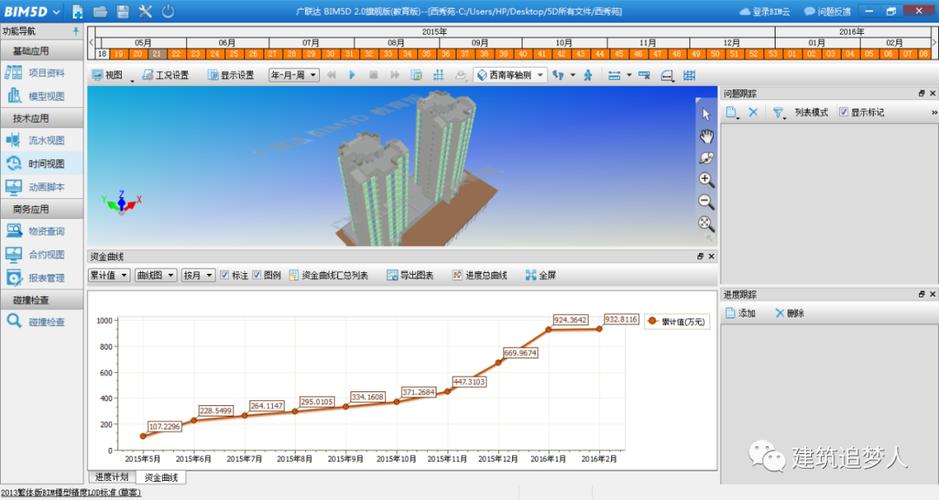
Task: Select the hand pan tool in viewport
Action: pos(706,137)
